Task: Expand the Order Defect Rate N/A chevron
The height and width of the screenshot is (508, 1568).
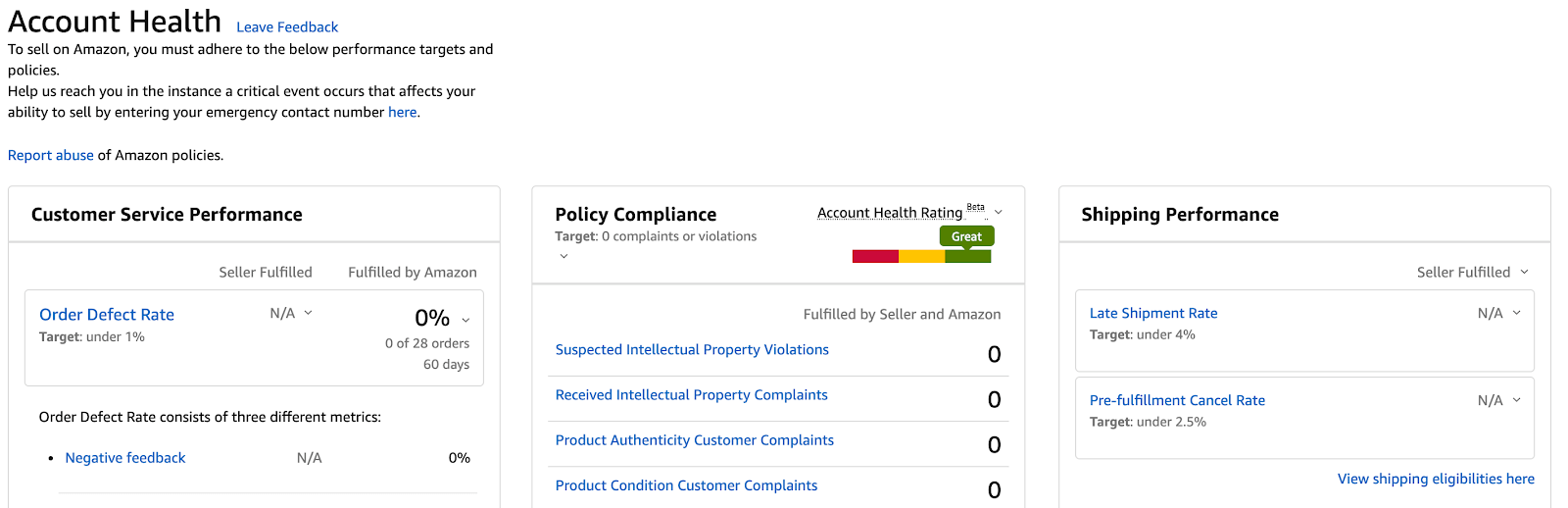Action: click(308, 313)
